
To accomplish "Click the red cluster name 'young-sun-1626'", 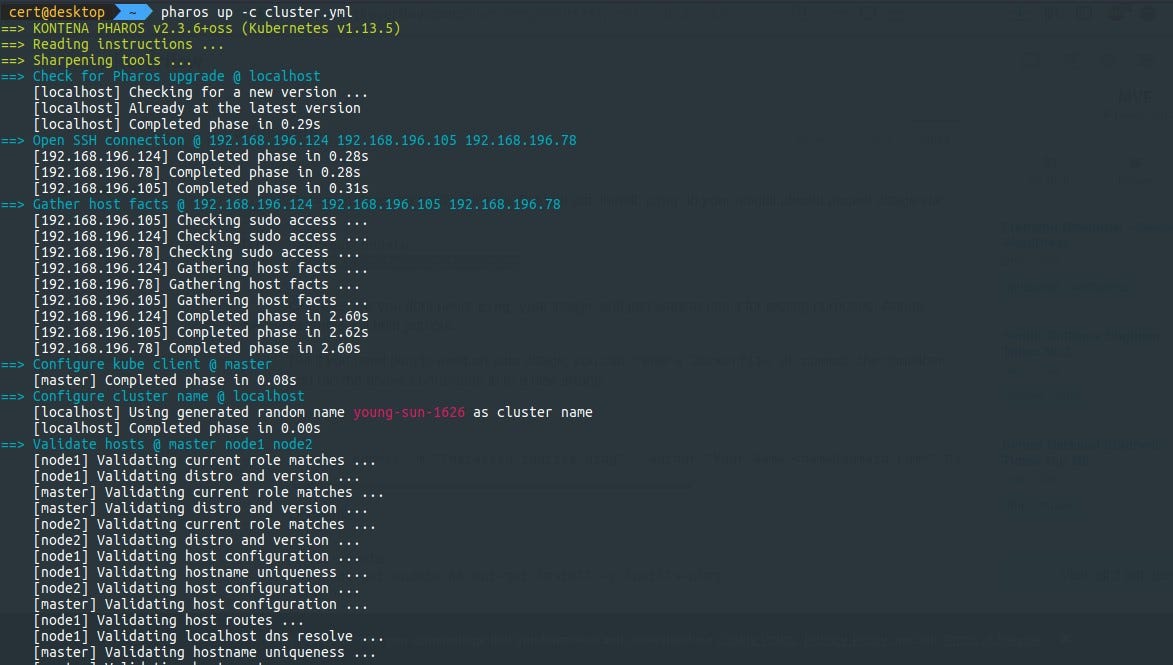I will pyautogui.click(x=409, y=412).
